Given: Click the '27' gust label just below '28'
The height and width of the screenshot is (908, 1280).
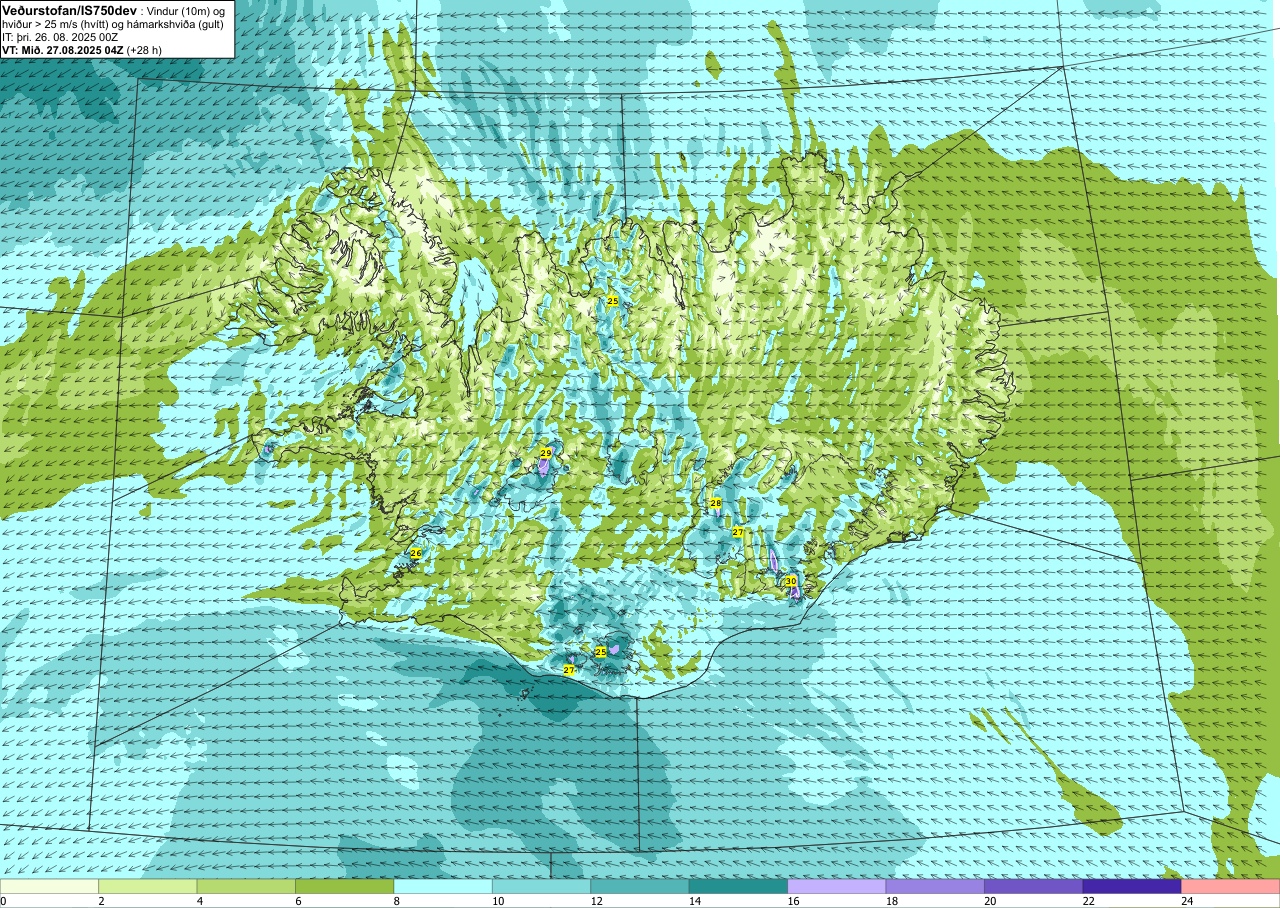Looking at the screenshot, I should pyautogui.click(x=737, y=532).
